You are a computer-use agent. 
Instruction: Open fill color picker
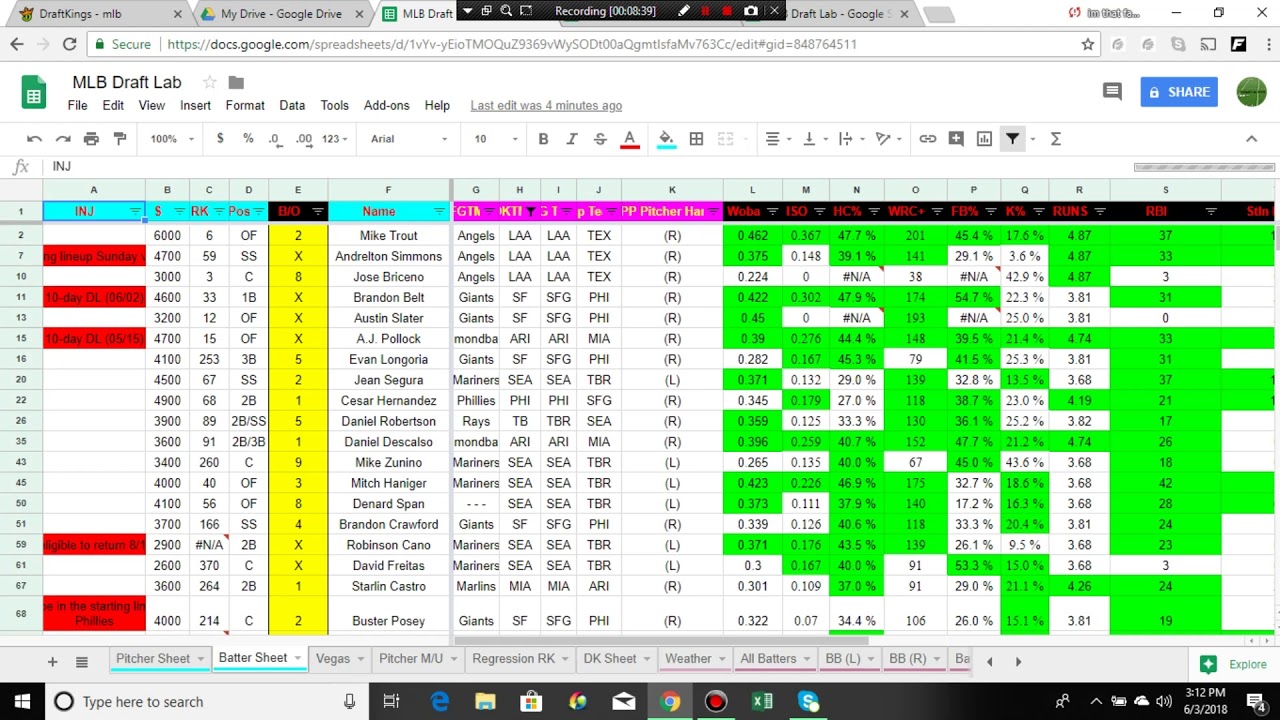(x=666, y=139)
